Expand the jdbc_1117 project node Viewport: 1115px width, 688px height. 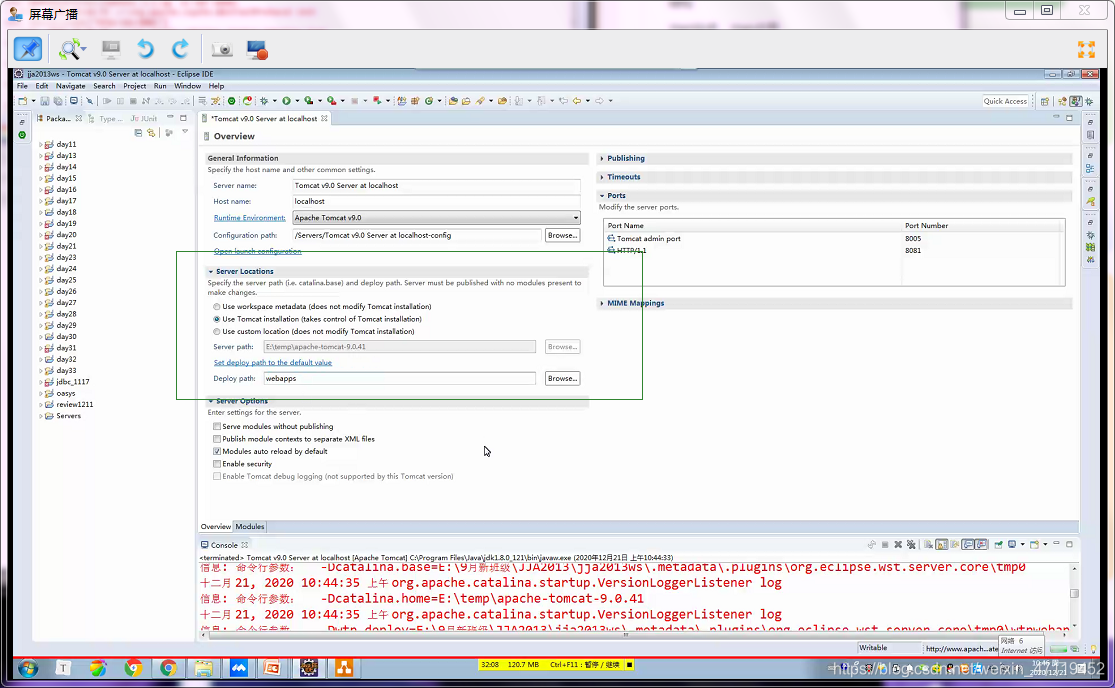(41, 382)
